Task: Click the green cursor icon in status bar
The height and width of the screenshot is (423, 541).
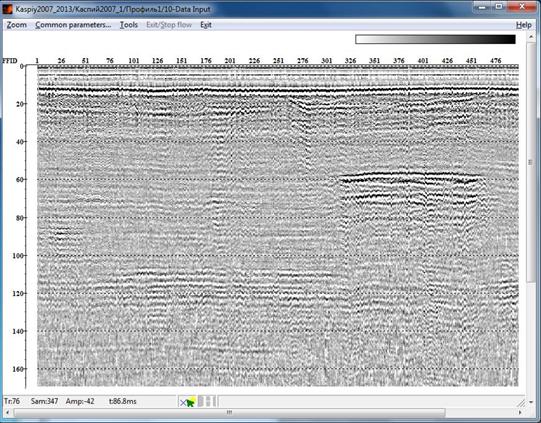Action: [191, 402]
